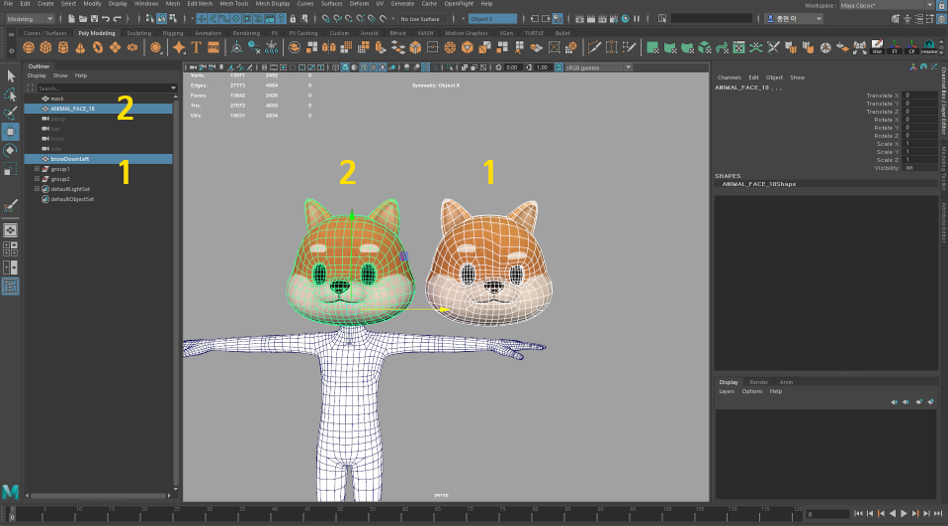This screenshot has width=948, height=526.
Task: Switch to the Render layer tab
Action: [758, 382]
